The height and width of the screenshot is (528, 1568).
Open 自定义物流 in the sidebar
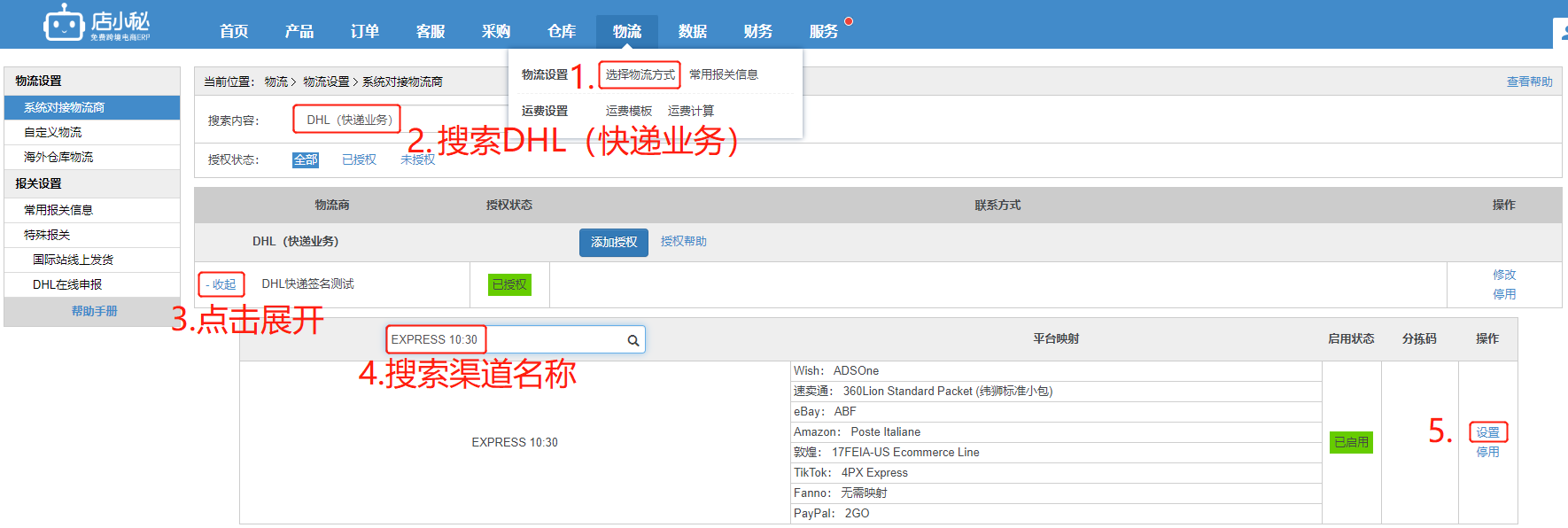[x=92, y=132]
